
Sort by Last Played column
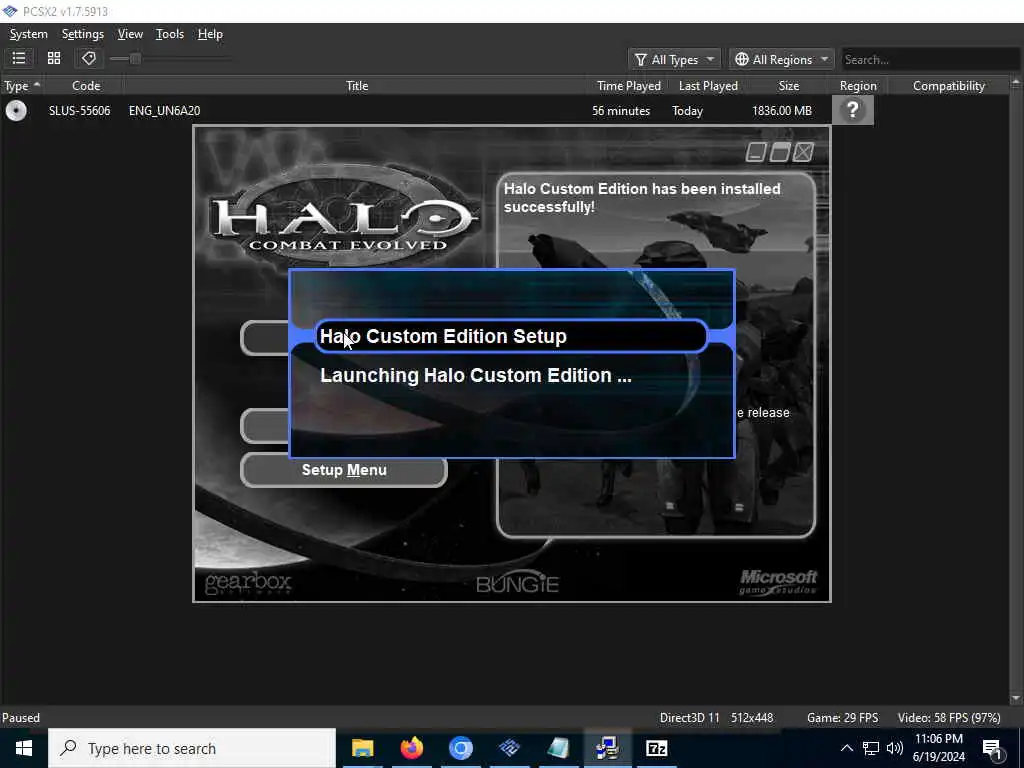(x=708, y=86)
